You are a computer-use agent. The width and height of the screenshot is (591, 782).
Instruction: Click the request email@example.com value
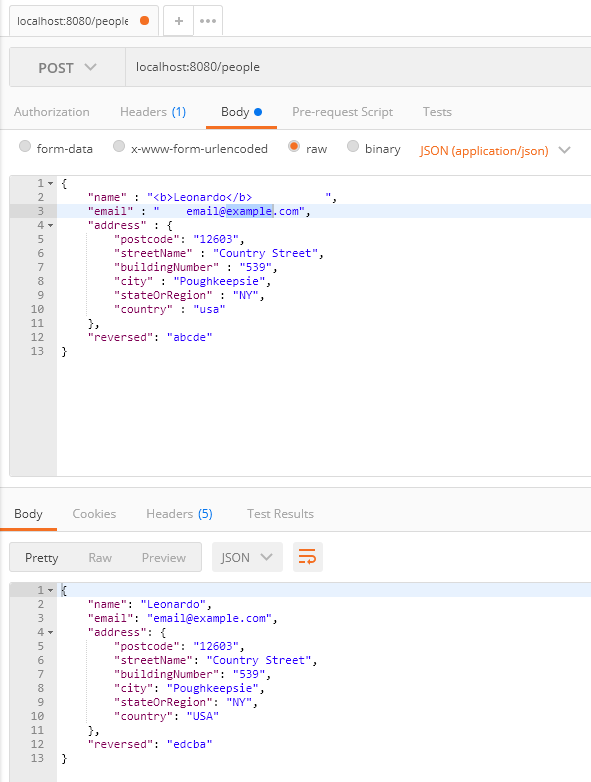point(242,211)
